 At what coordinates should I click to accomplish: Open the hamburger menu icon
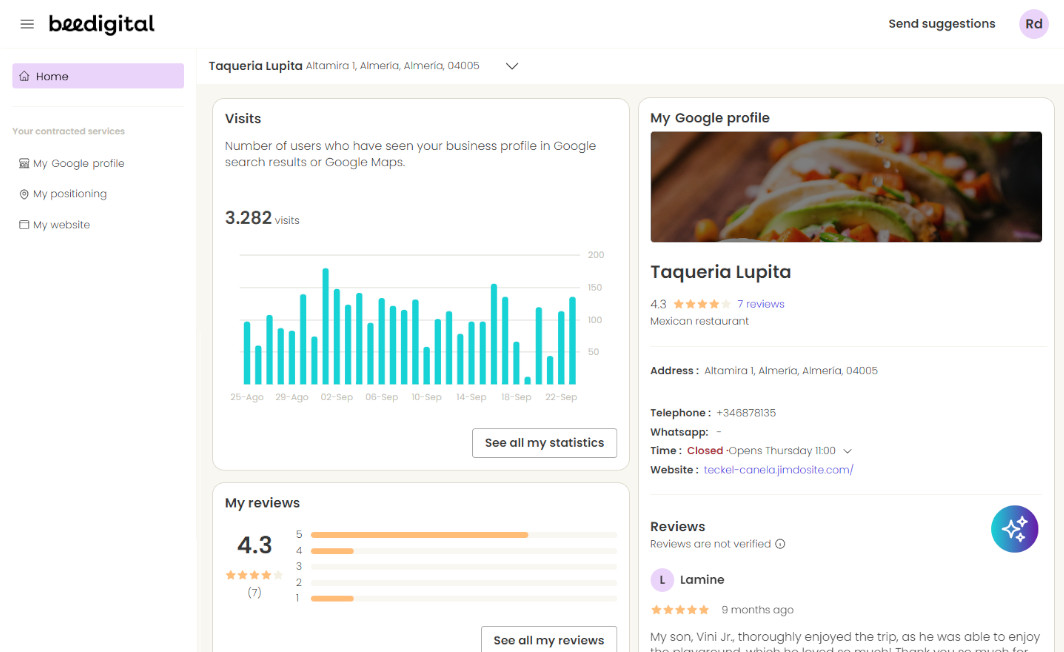[x=27, y=24]
